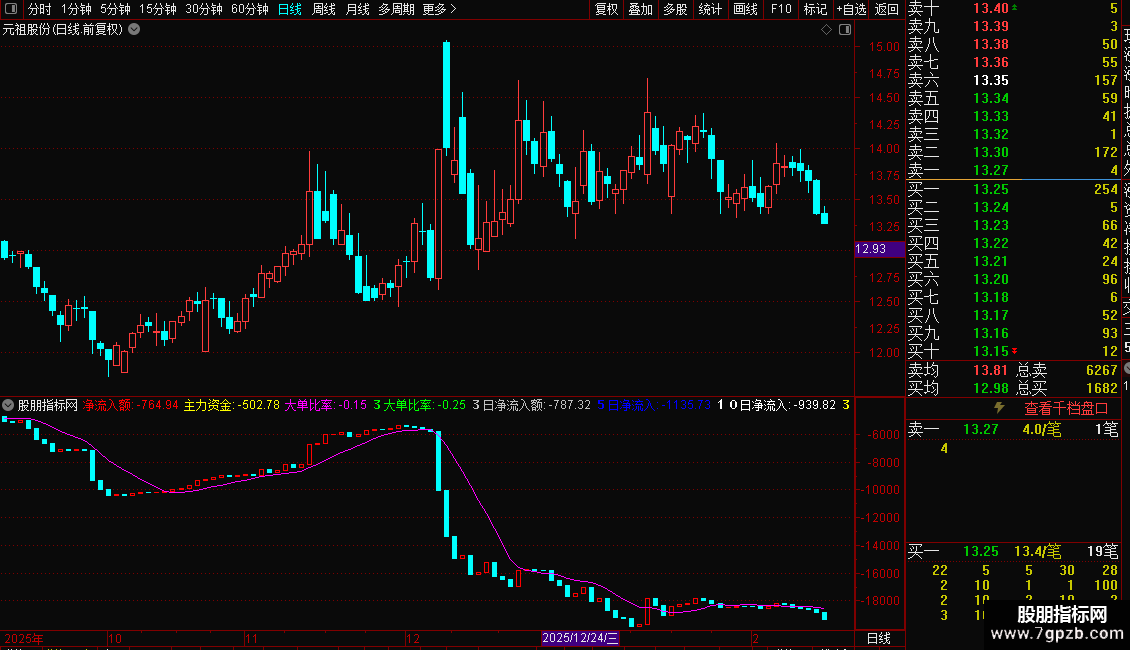Select the 1分钟 period
The image size is (1130, 650).
(76, 9)
